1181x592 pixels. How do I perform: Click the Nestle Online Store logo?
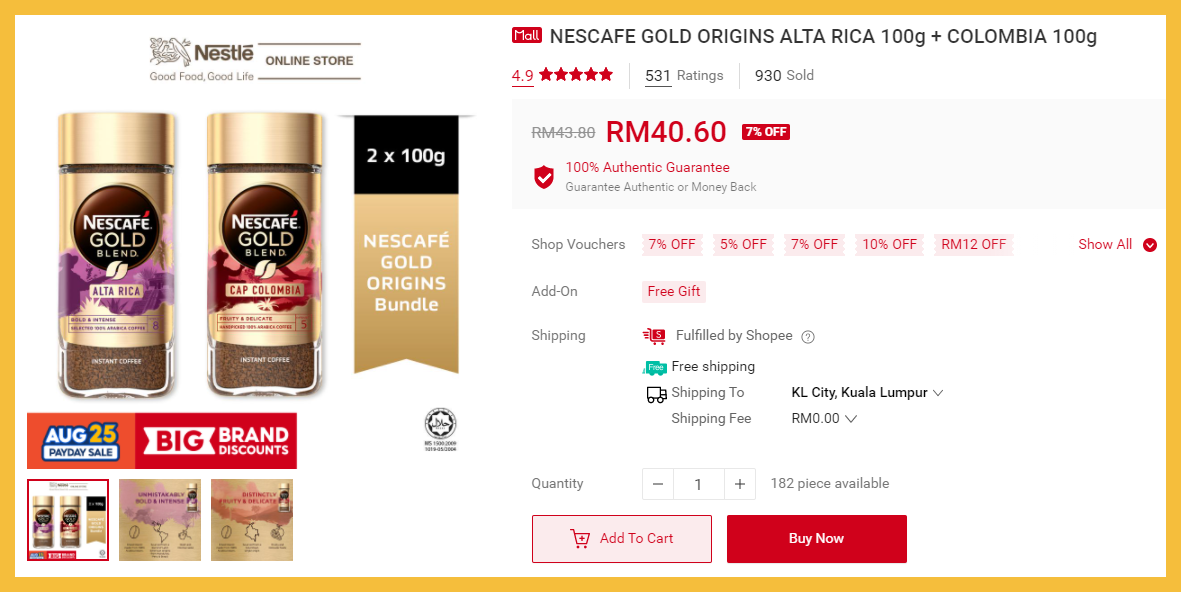coord(255,60)
